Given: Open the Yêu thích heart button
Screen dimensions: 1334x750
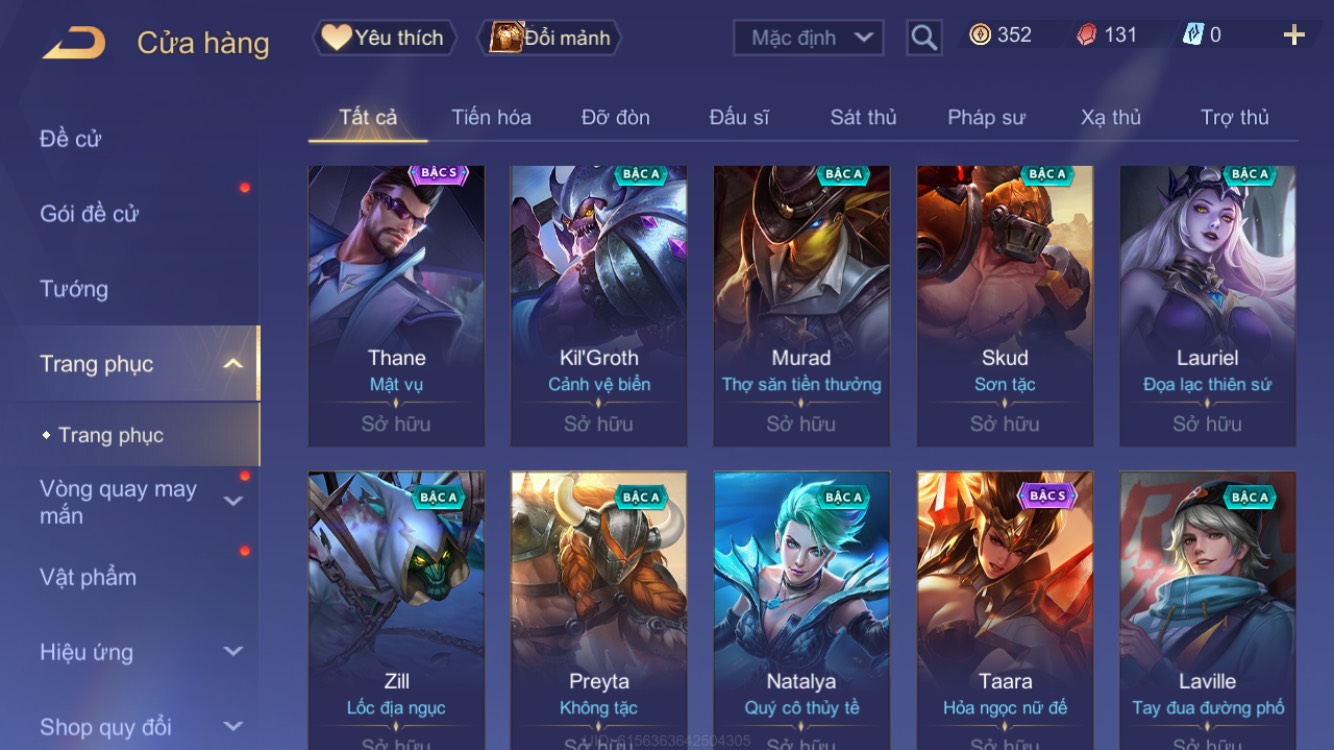Looking at the screenshot, I should [x=384, y=38].
